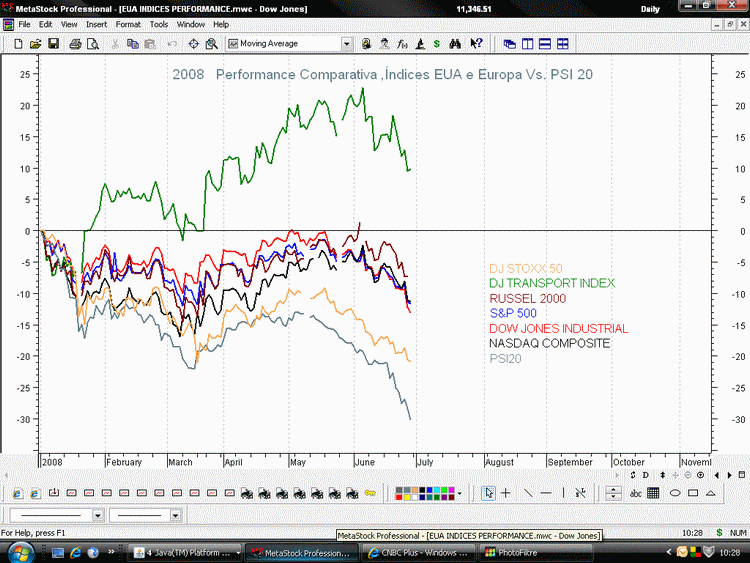Open the Windows Start button

pyautogui.click(x=21, y=553)
